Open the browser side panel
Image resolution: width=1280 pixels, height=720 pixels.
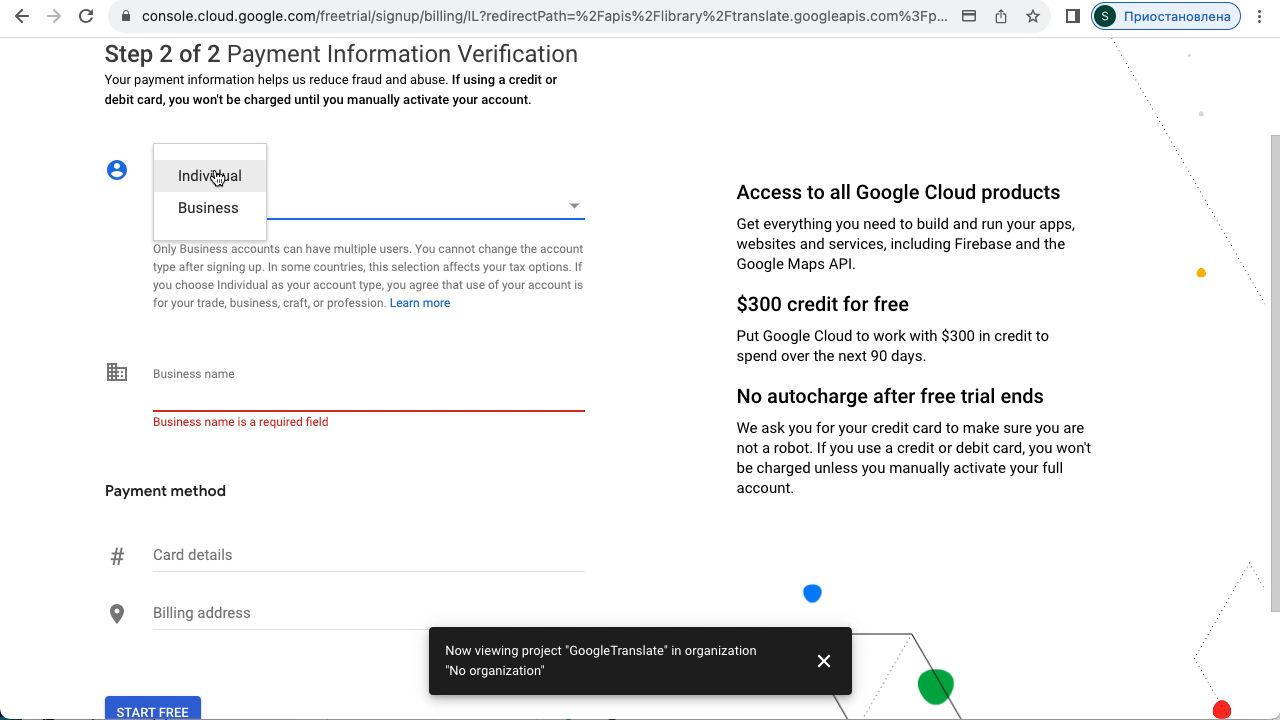1072,16
